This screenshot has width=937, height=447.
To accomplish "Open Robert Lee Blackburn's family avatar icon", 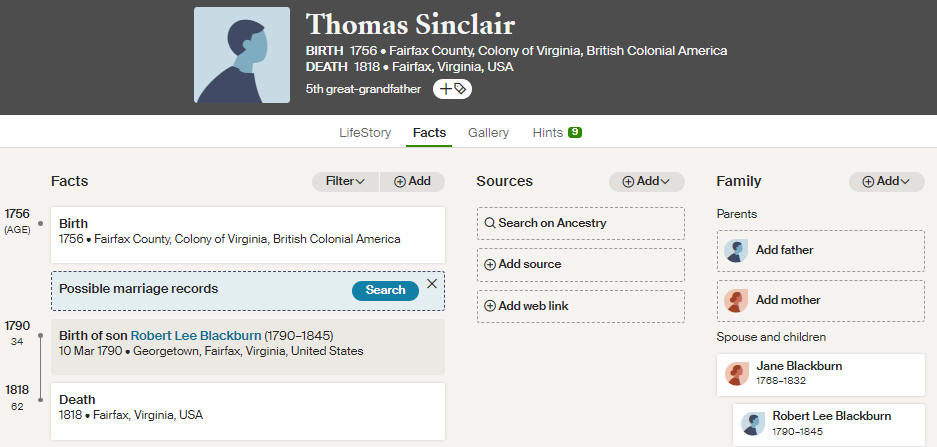I will 753,424.
